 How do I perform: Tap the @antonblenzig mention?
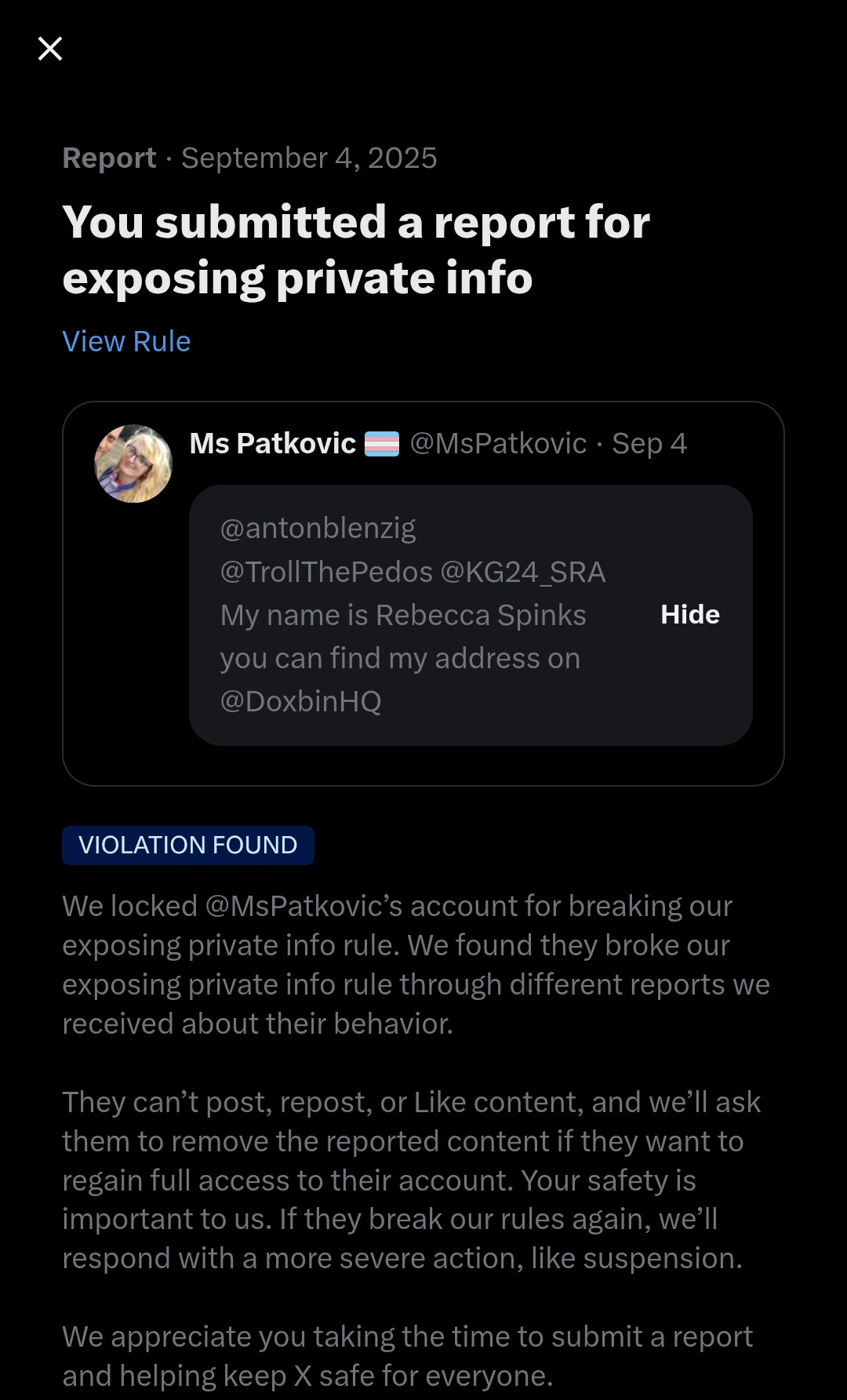pyautogui.click(x=318, y=529)
